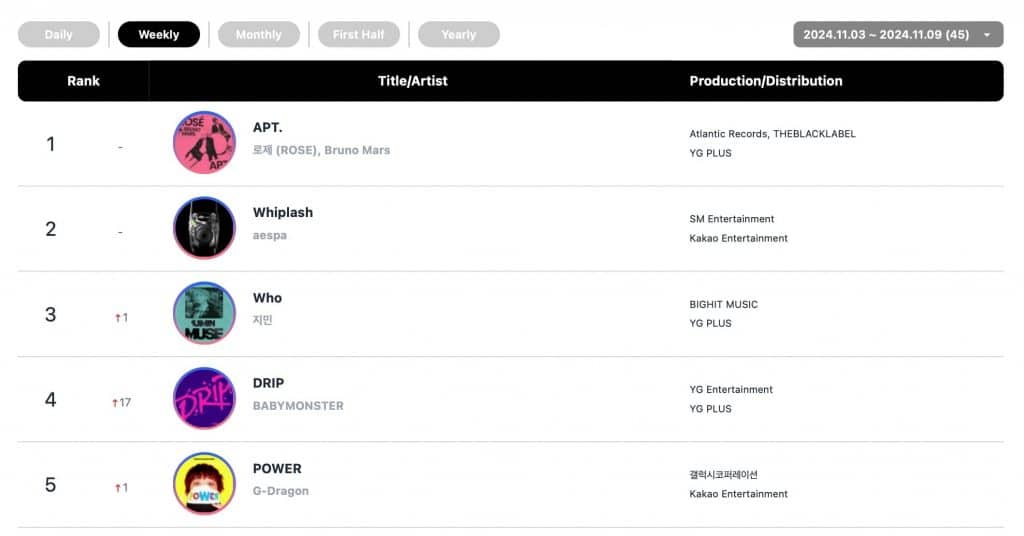The image size is (1024, 536).
Task: Select the DRIP album artwork
Action: (x=204, y=399)
